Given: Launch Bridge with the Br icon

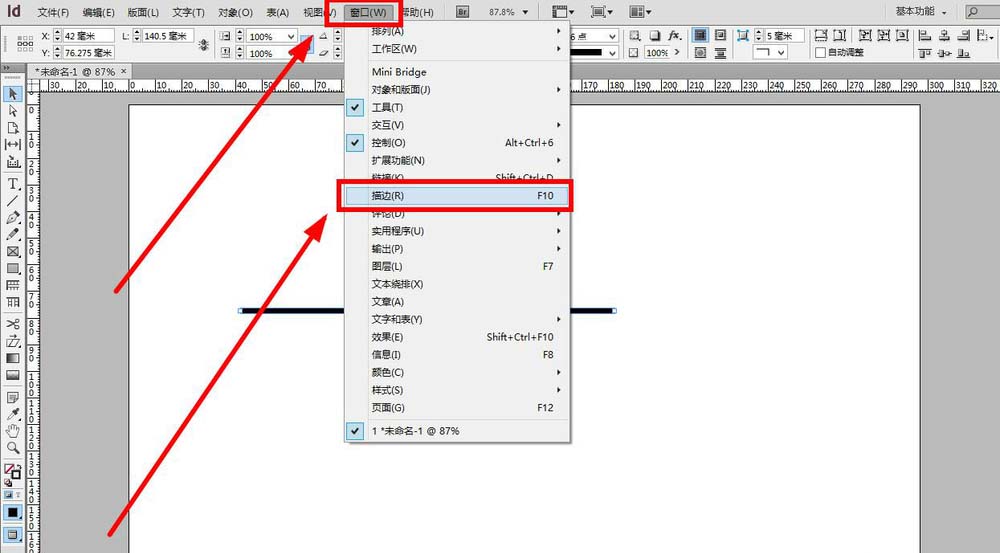Looking at the screenshot, I should pos(462,12).
